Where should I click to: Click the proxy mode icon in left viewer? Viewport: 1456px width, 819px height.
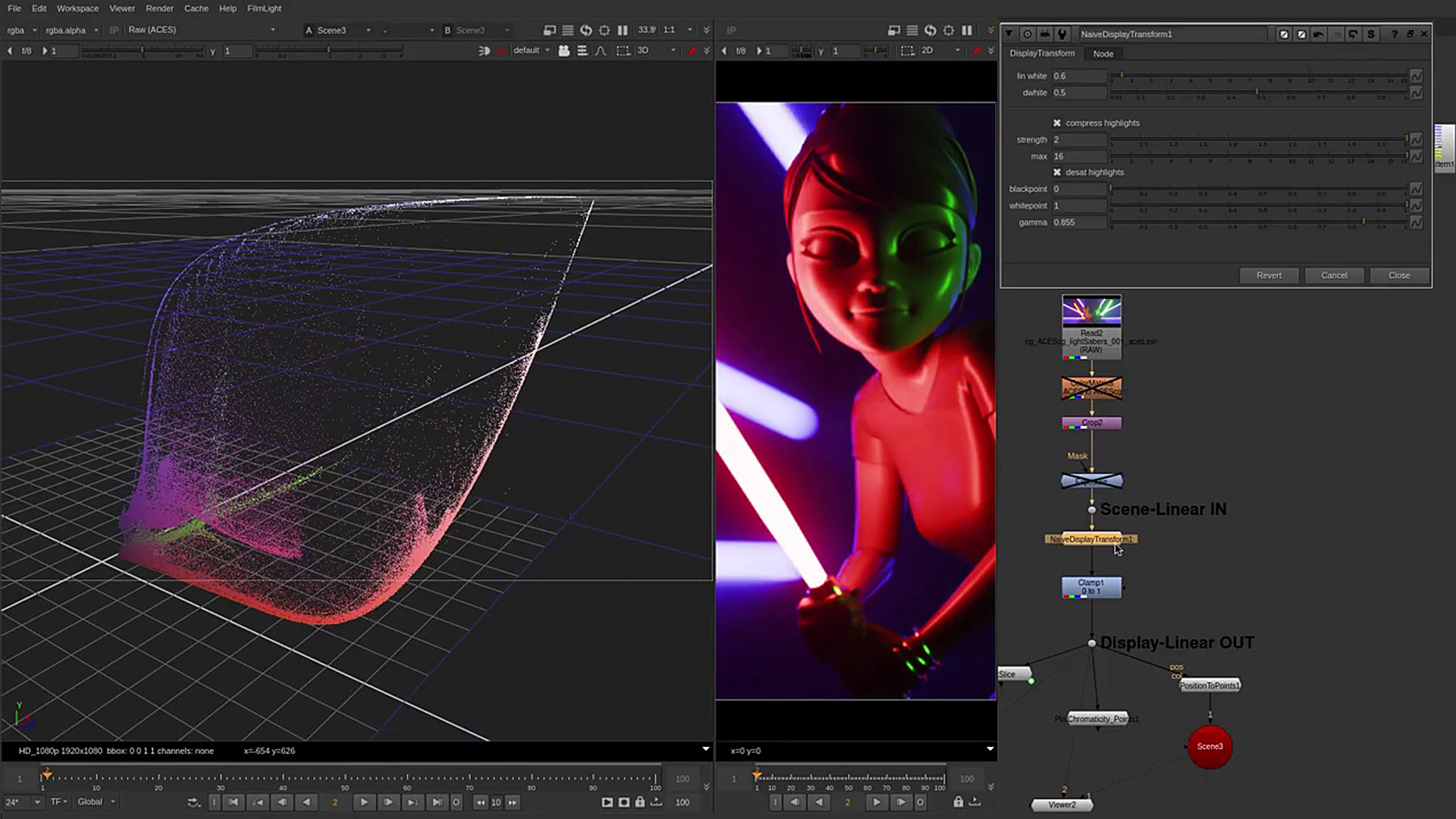[550, 30]
